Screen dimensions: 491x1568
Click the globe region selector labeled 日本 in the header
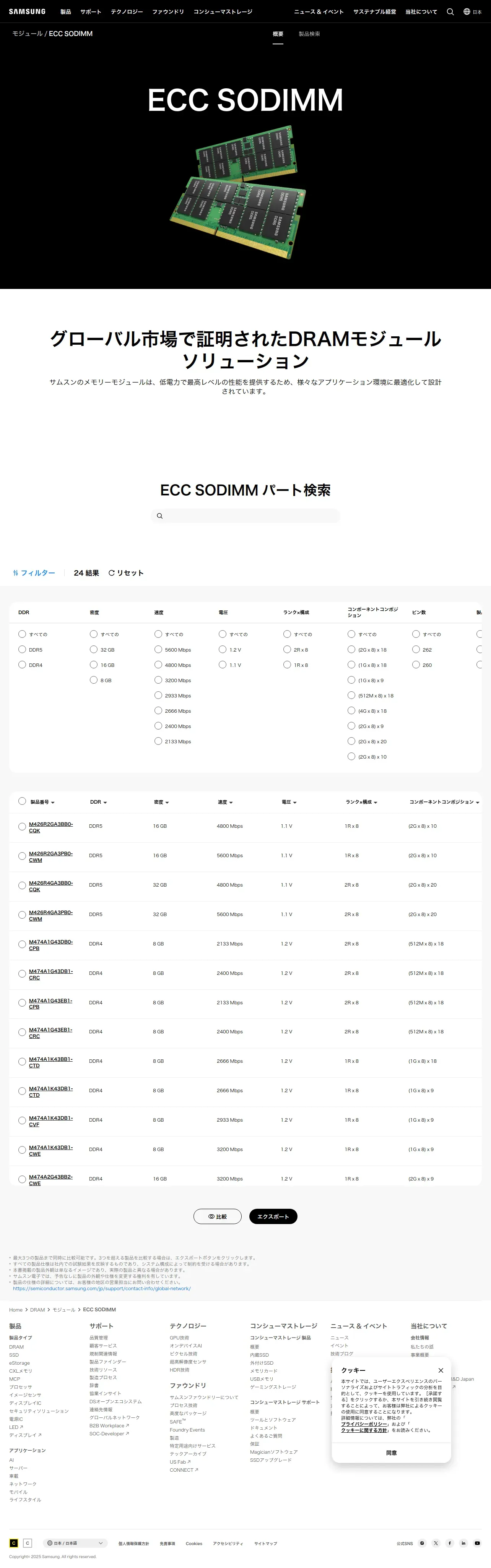coord(472,11)
